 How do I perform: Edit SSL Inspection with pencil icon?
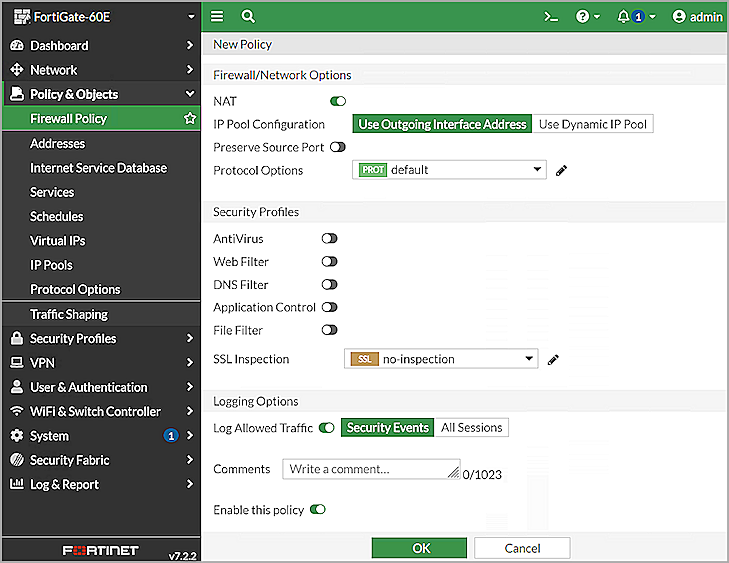point(553,360)
